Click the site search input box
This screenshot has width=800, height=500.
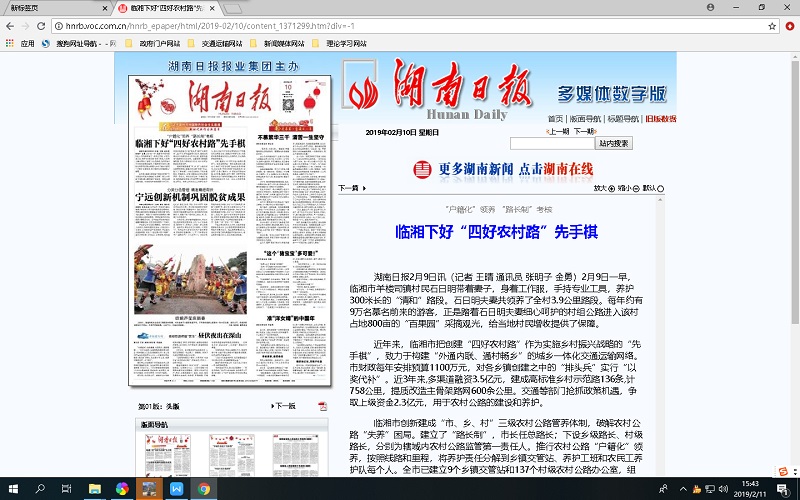(552, 143)
